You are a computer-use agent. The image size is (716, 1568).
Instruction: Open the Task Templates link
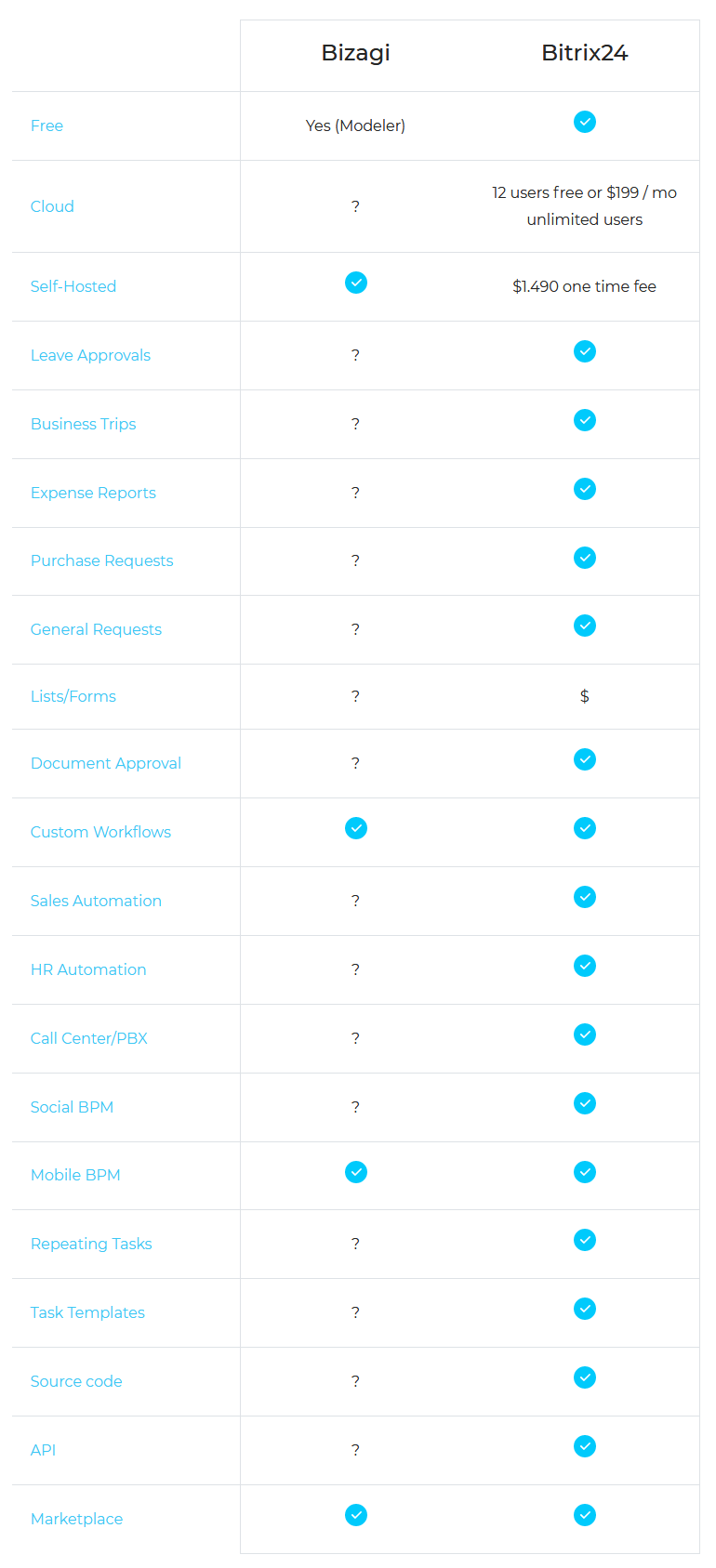point(87,1312)
